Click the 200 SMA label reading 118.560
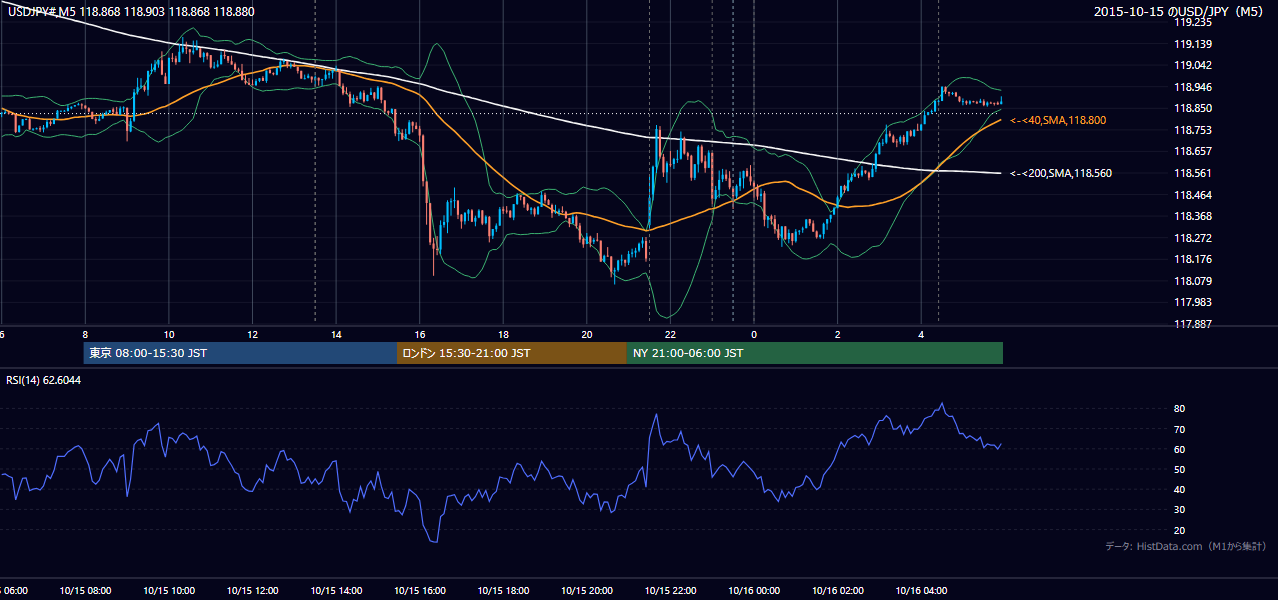This screenshot has width=1278, height=600. point(1061,173)
